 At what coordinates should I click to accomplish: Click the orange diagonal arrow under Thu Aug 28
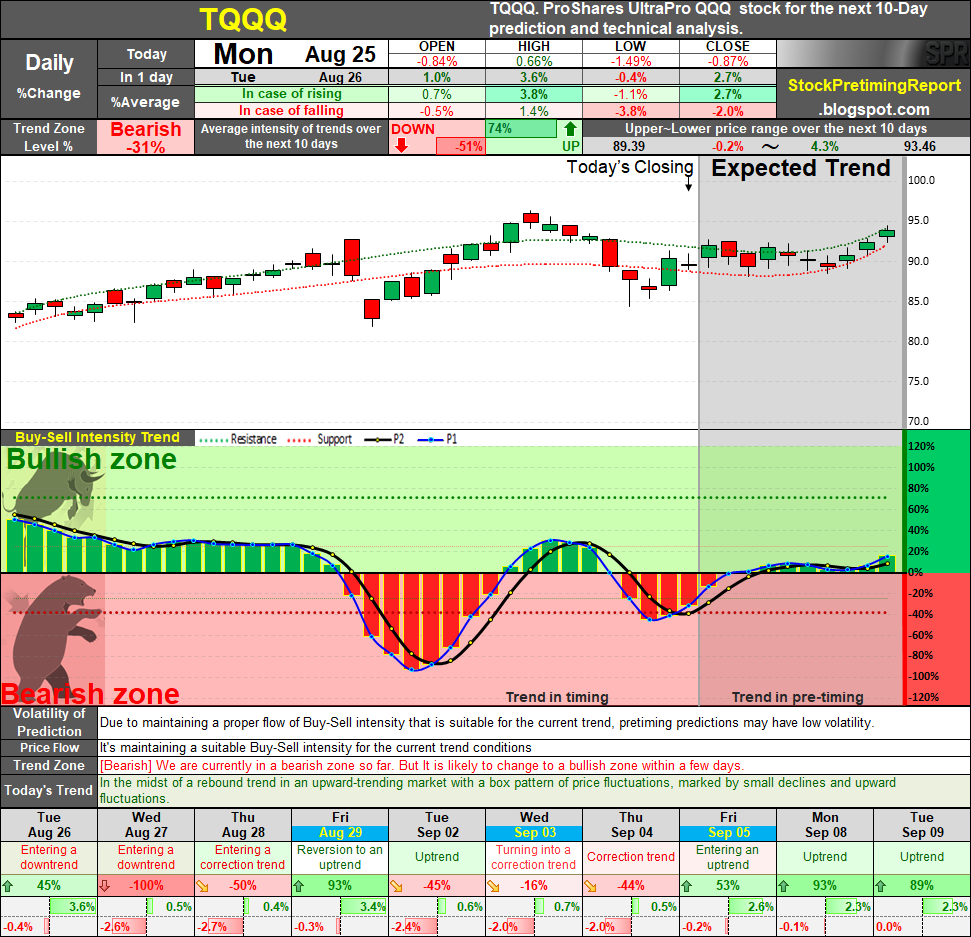click(202, 886)
